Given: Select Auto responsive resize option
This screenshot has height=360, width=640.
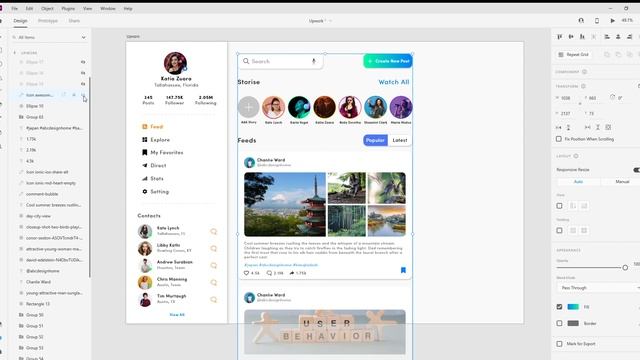Looking at the screenshot, I should tap(578, 182).
